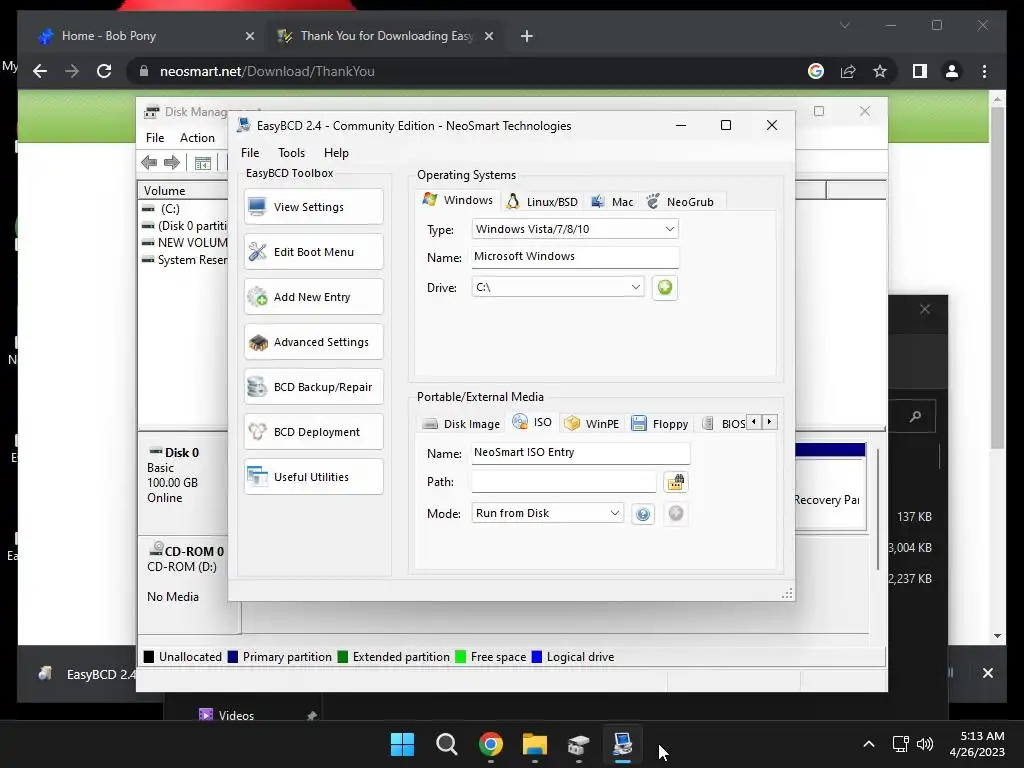Viewport: 1024px width, 768px height.
Task: Open View Settings in EasyBCD Toolbox
Action: (313, 207)
